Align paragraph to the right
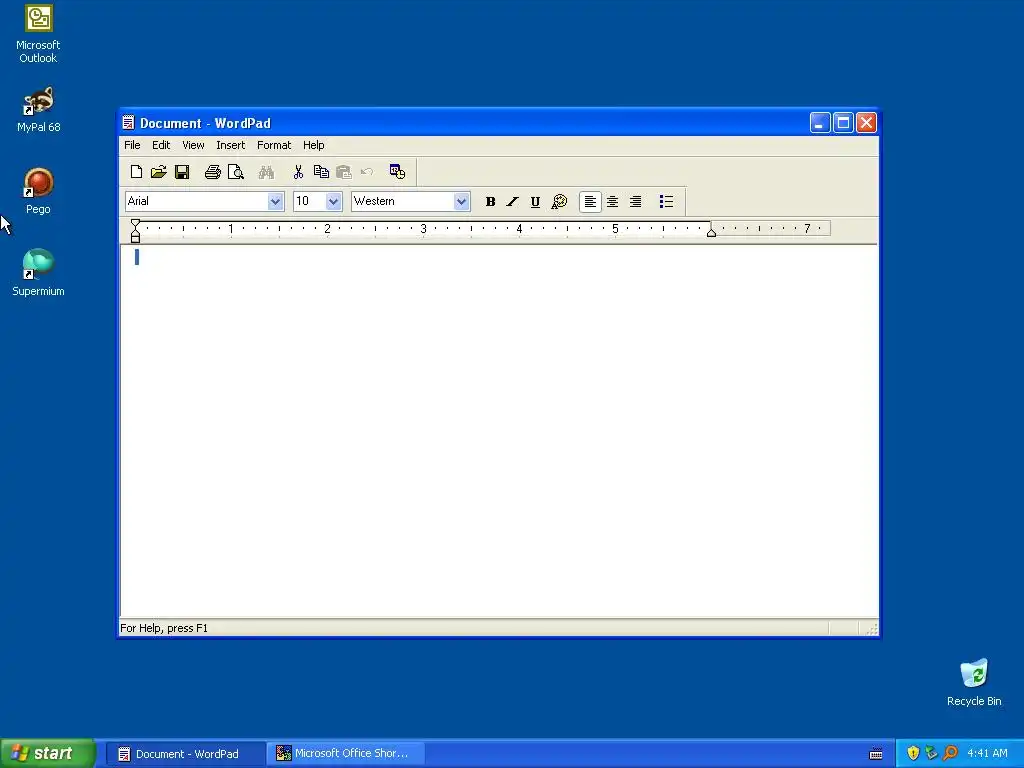The height and width of the screenshot is (768, 1024). point(635,202)
